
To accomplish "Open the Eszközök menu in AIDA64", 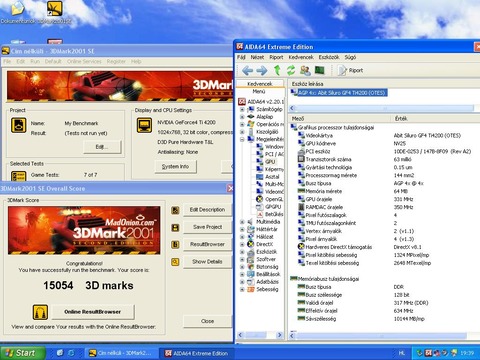I will tap(329, 57).
